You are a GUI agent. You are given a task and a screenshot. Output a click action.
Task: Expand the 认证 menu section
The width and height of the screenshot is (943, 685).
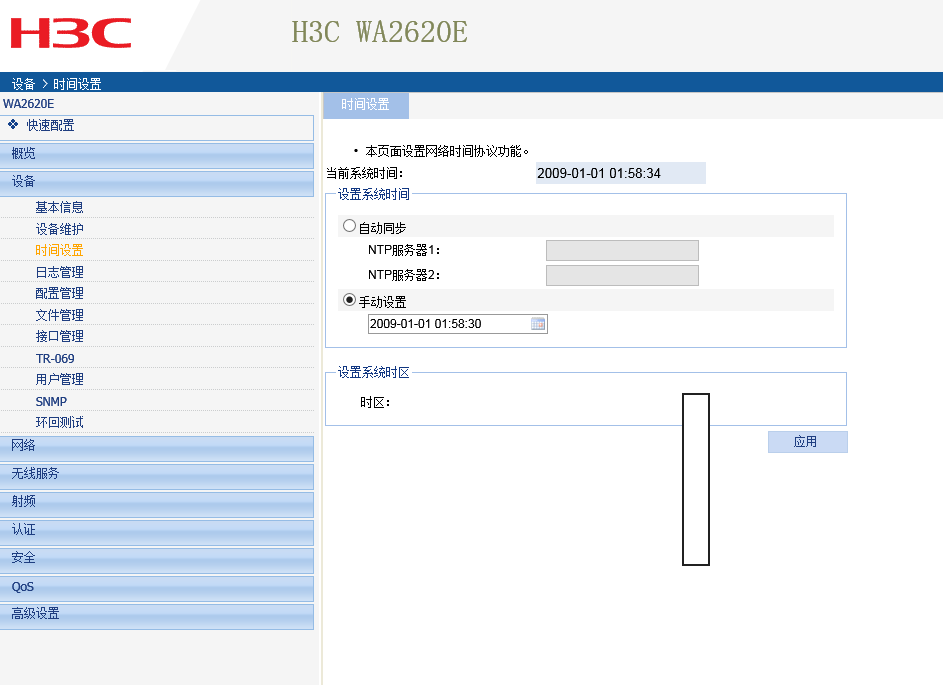(x=156, y=531)
